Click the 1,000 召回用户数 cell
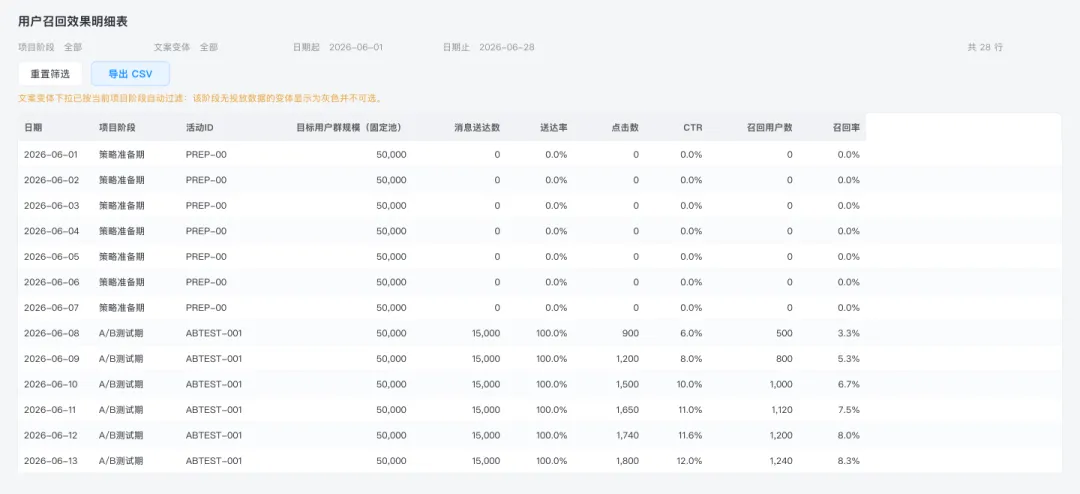 (780, 384)
